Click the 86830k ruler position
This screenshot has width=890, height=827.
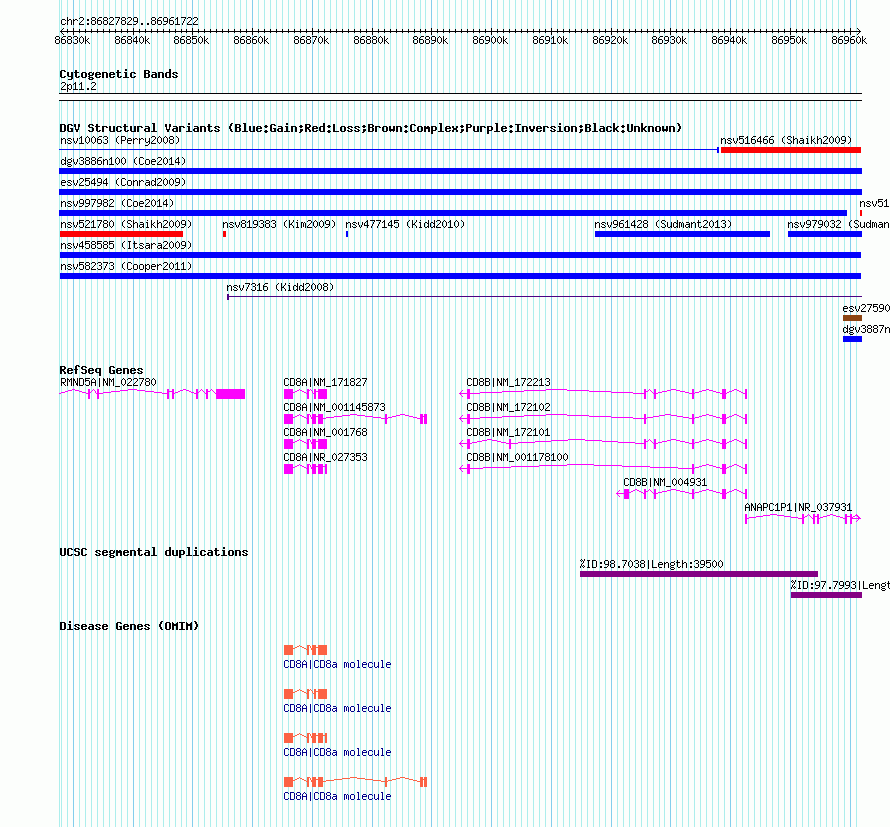[x=72, y=40]
